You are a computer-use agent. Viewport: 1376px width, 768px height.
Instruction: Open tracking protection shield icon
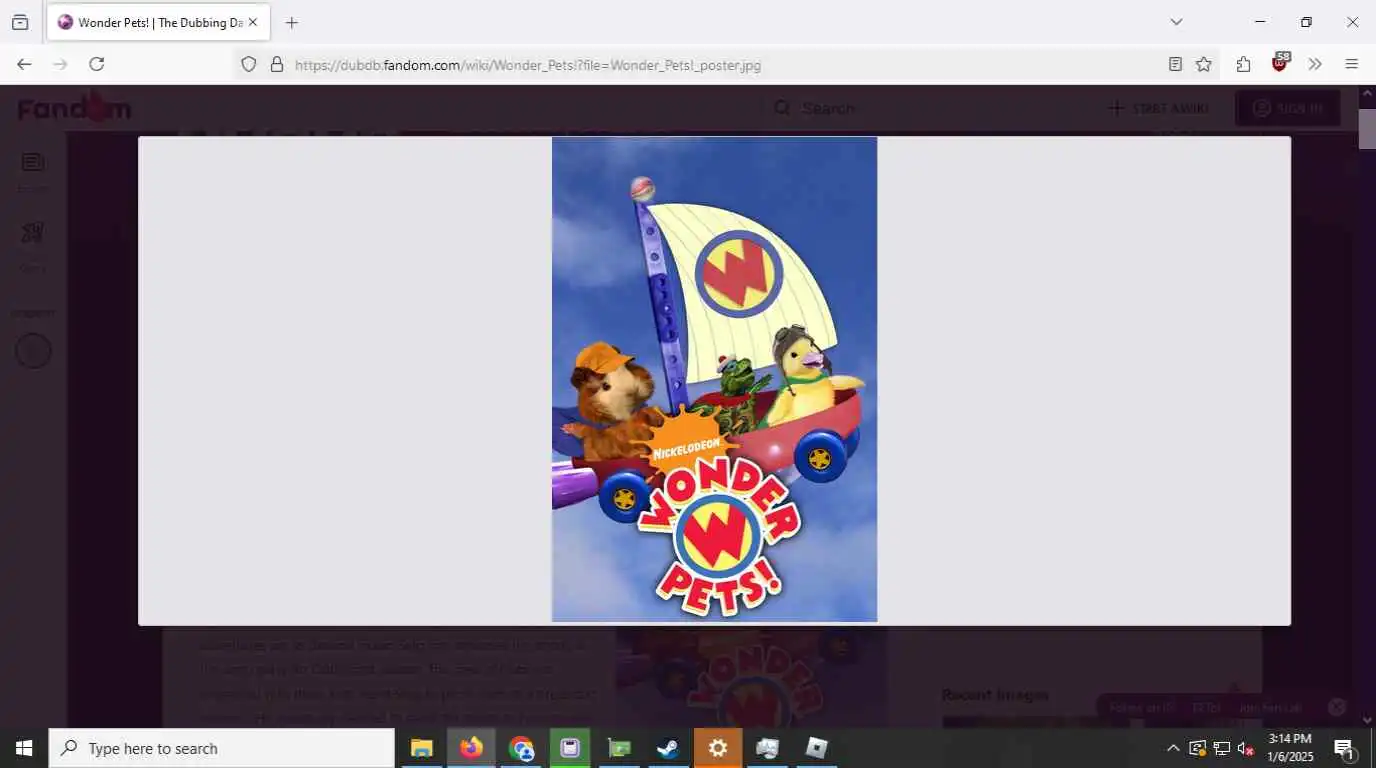249,64
